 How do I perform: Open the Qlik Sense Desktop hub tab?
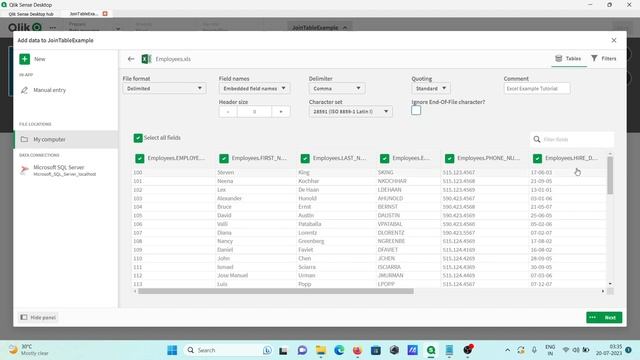(x=31, y=13)
